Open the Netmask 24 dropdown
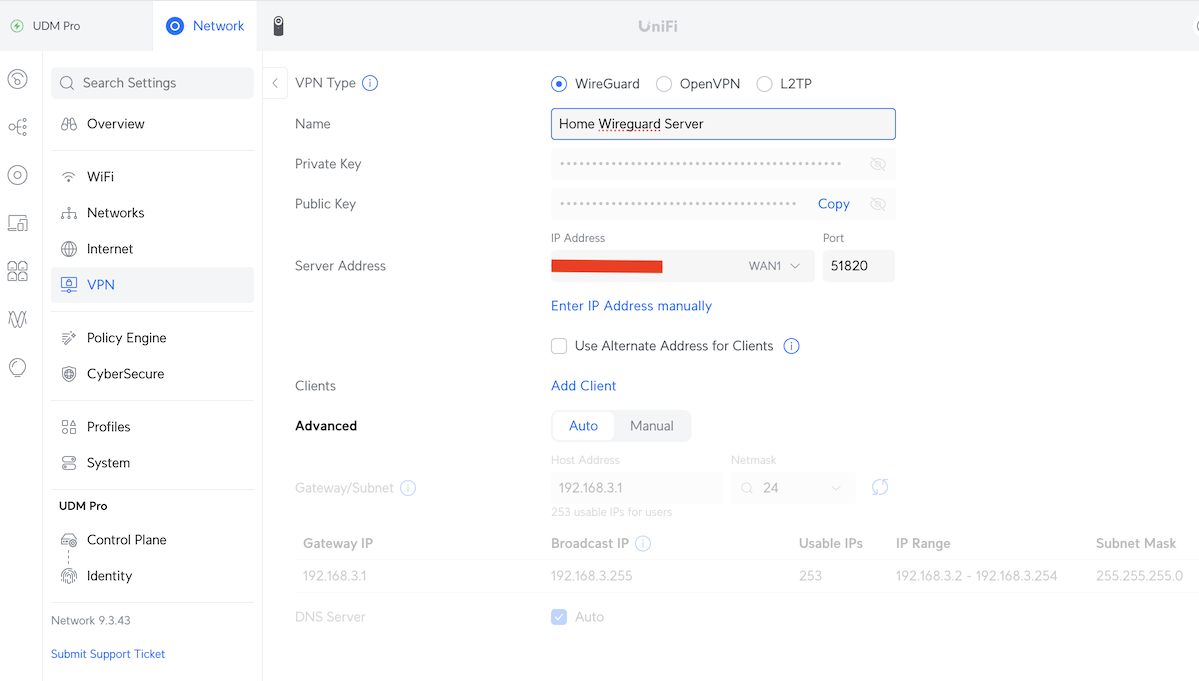 click(795, 488)
